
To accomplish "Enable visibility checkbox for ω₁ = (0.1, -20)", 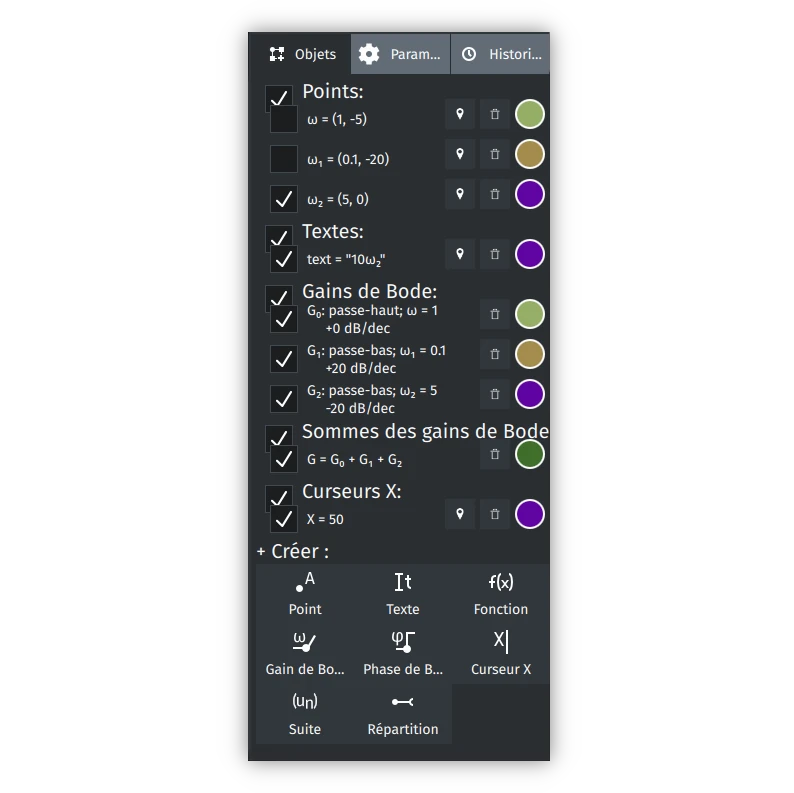I will [x=284, y=159].
